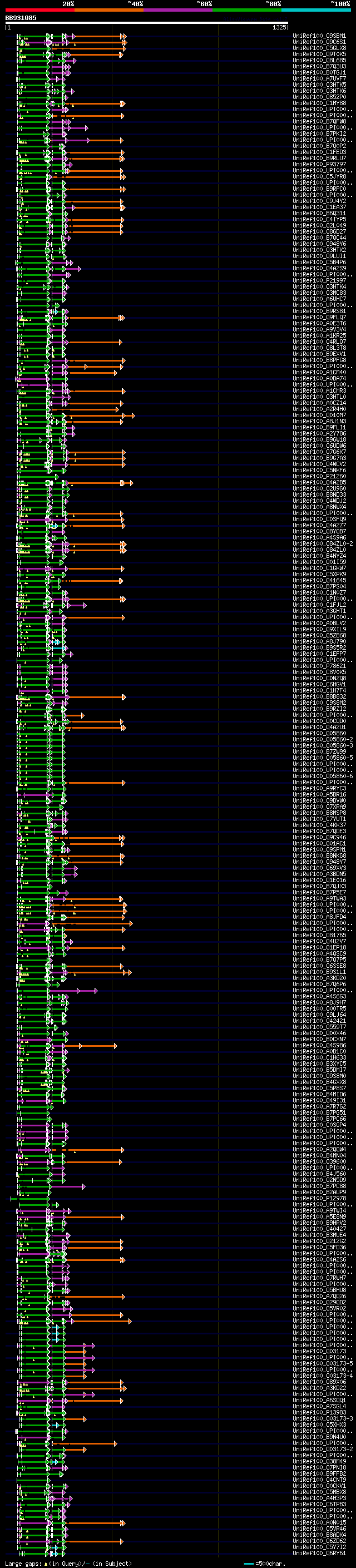The image size is (356, 1568).
Task: Click label UniRef100_Q3HTK6
Action: 319,91
